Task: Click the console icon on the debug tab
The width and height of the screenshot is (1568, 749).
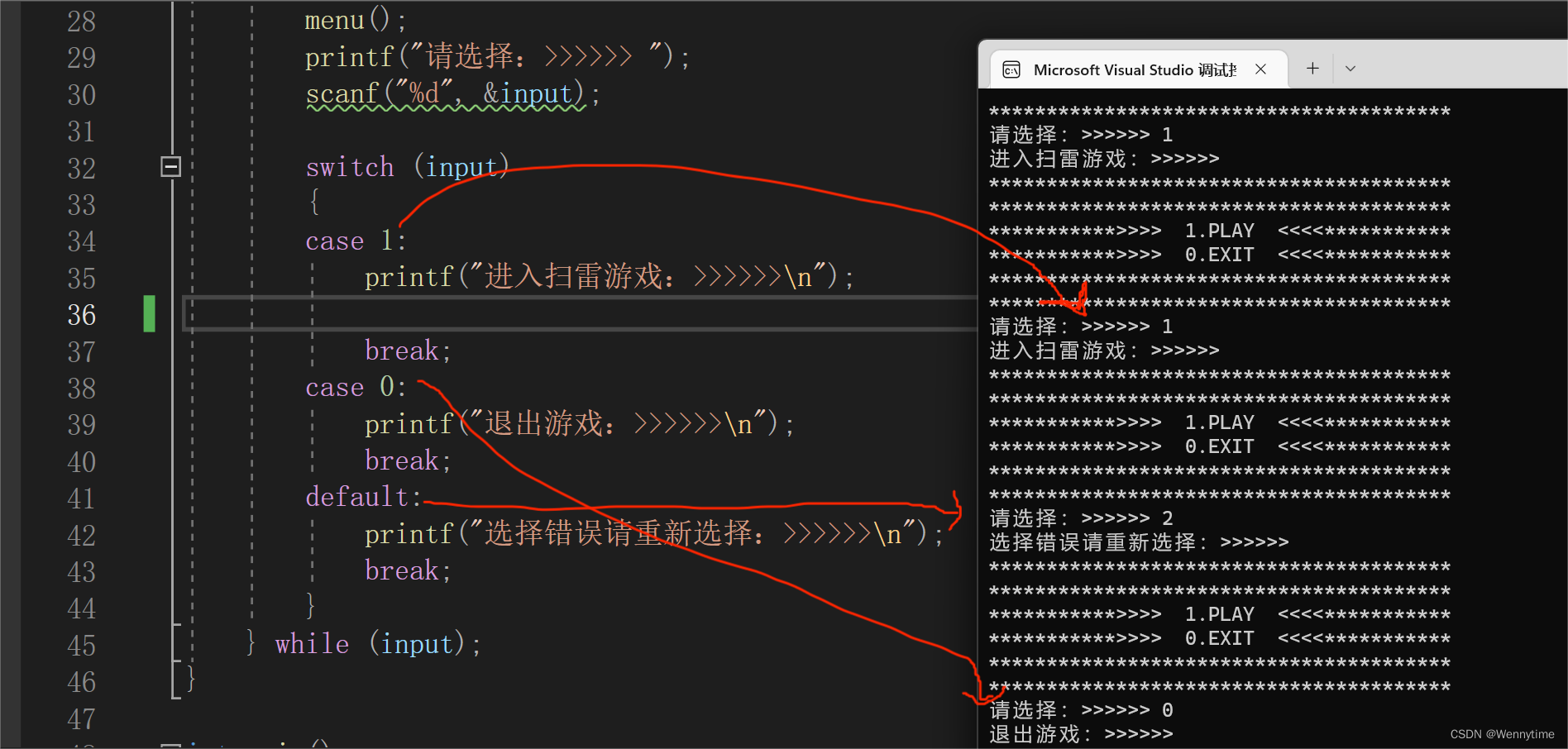Action: click(x=1011, y=70)
